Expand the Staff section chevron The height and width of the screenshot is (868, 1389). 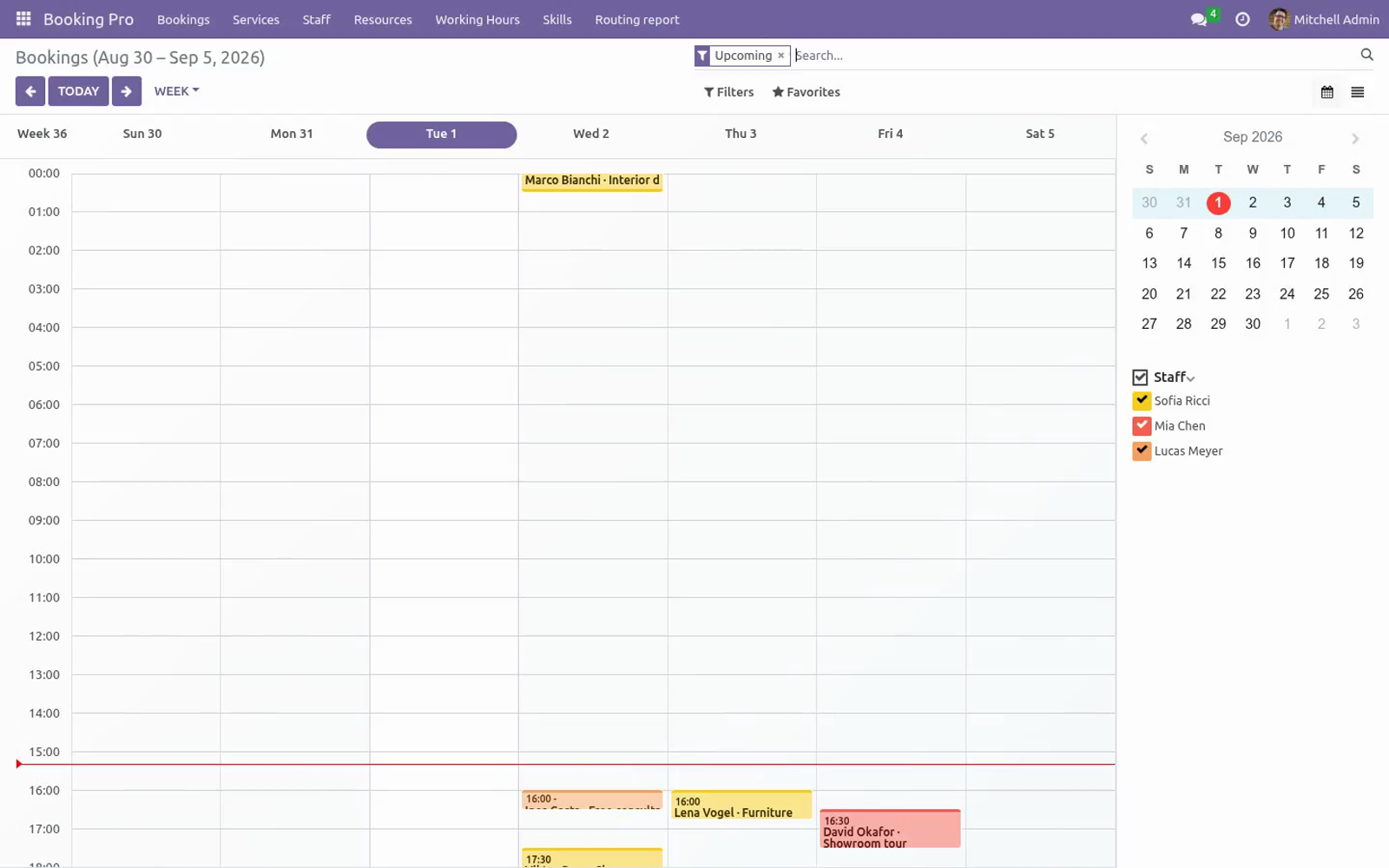[1191, 378]
